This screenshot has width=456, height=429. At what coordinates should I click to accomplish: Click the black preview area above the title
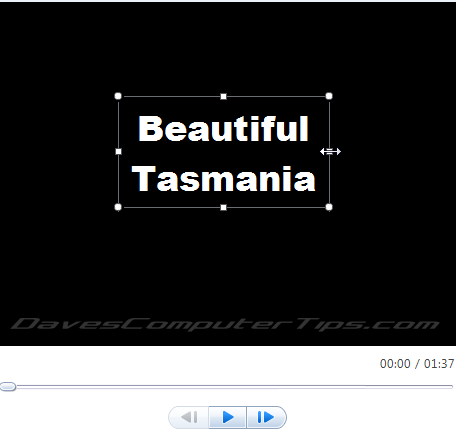(228, 48)
